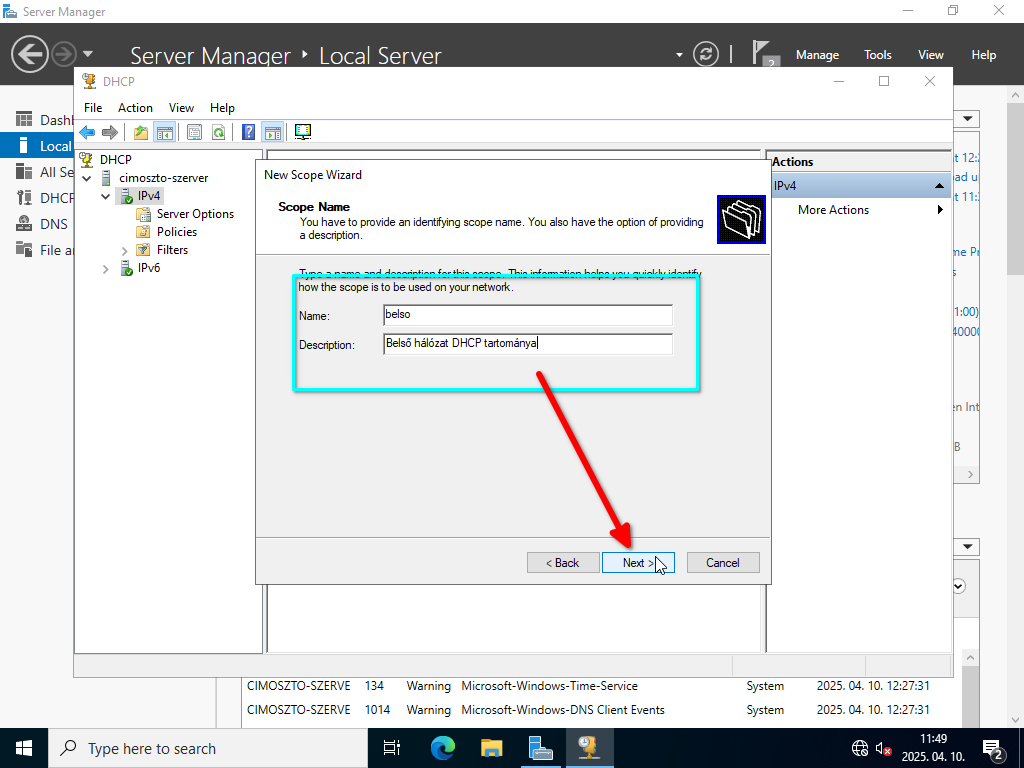Click the Description text field
This screenshot has width=1024, height=768.
pyautogui.click(x=527, y=344)
